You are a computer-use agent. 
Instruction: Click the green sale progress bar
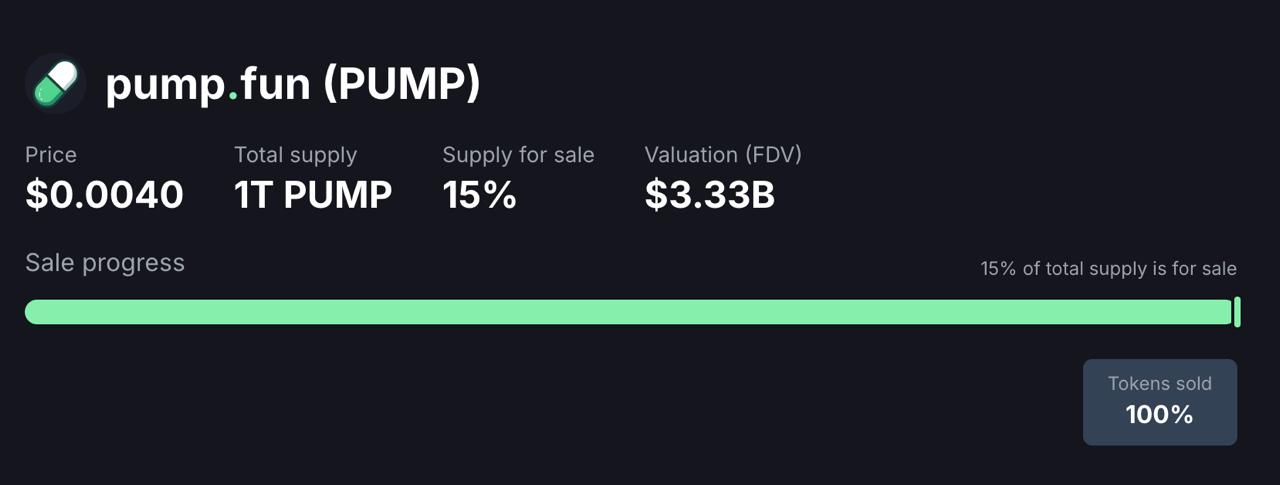pyautogui.click(x=628, y=312)
